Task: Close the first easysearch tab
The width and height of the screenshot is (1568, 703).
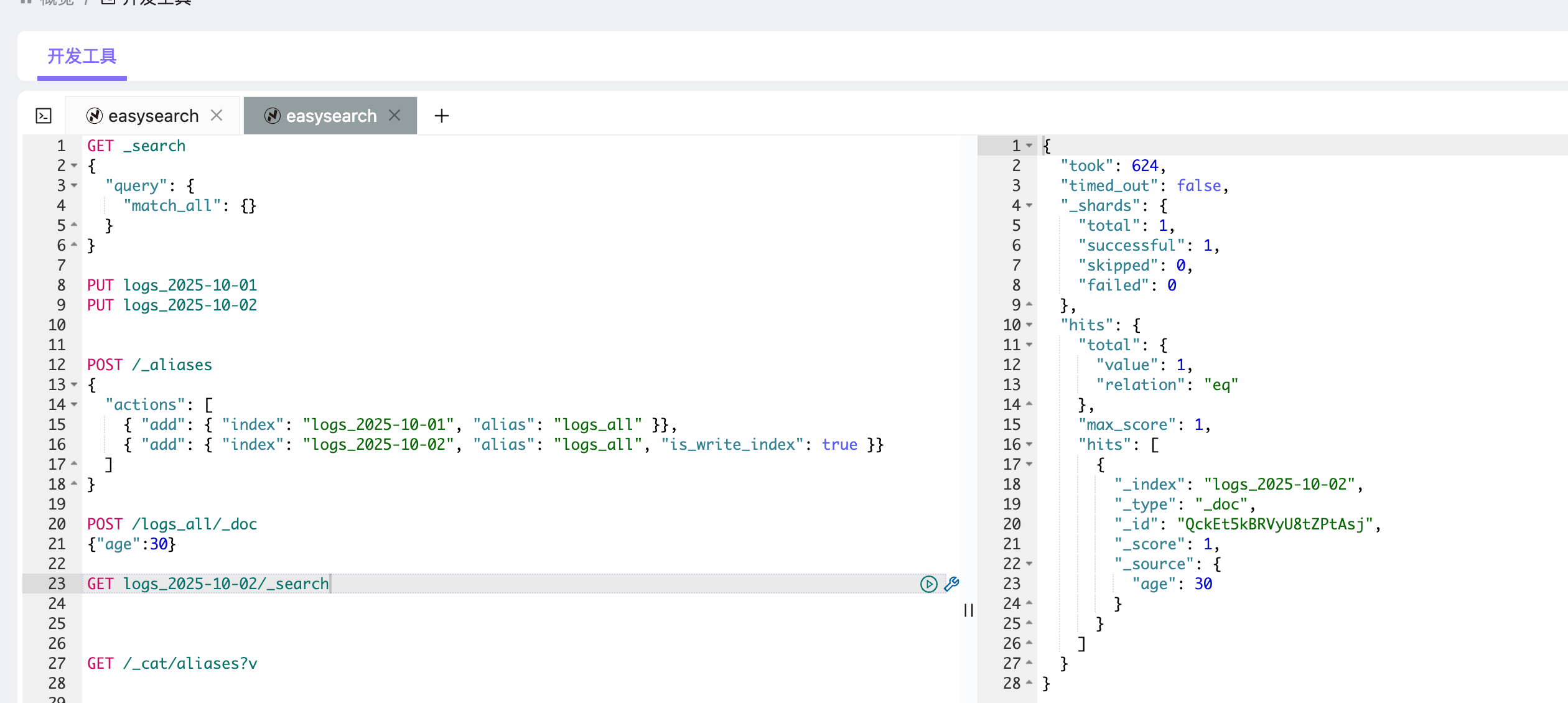Action: coord(217,115)
